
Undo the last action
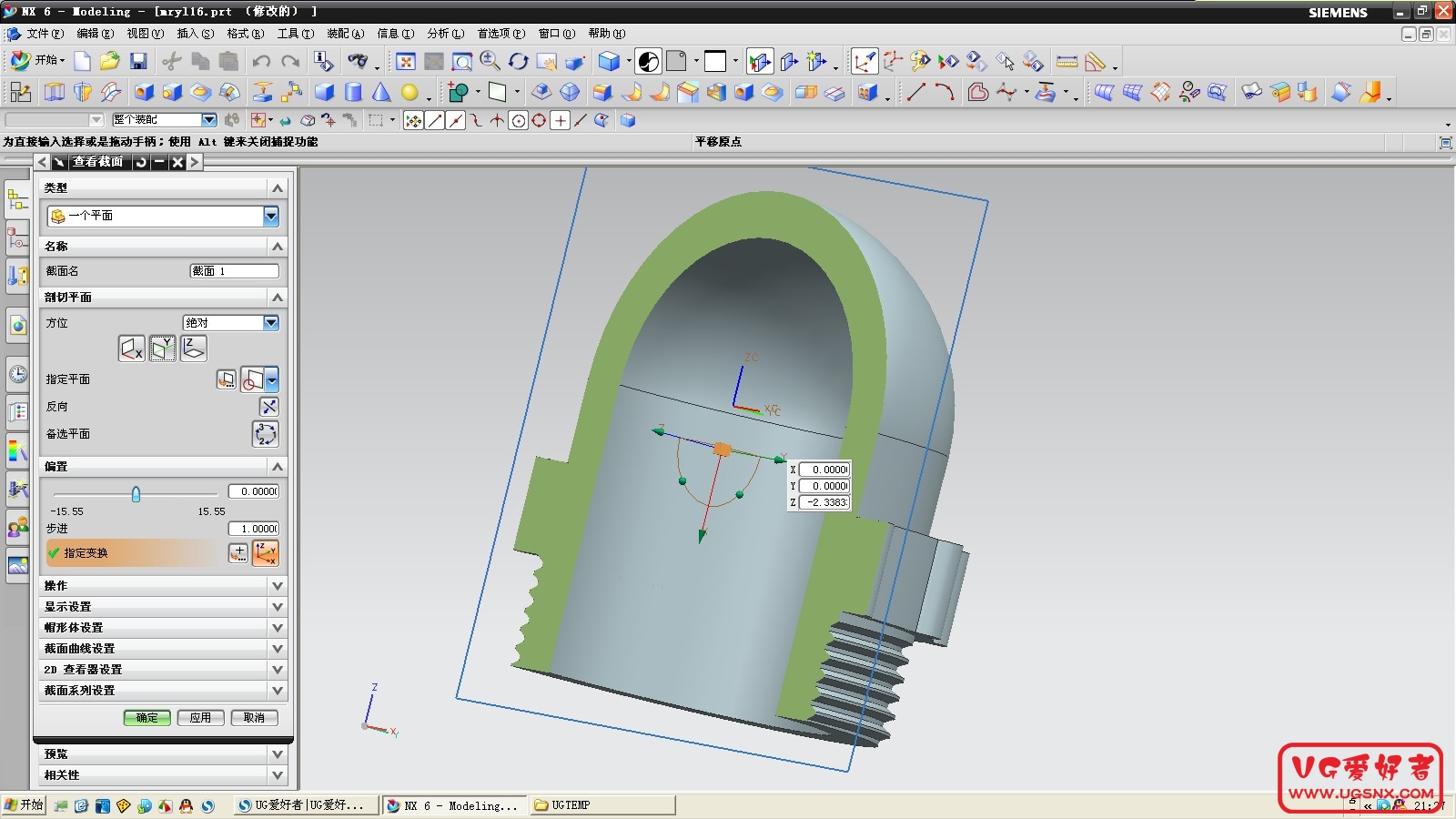pyautogui.click(x=261, y=61)
